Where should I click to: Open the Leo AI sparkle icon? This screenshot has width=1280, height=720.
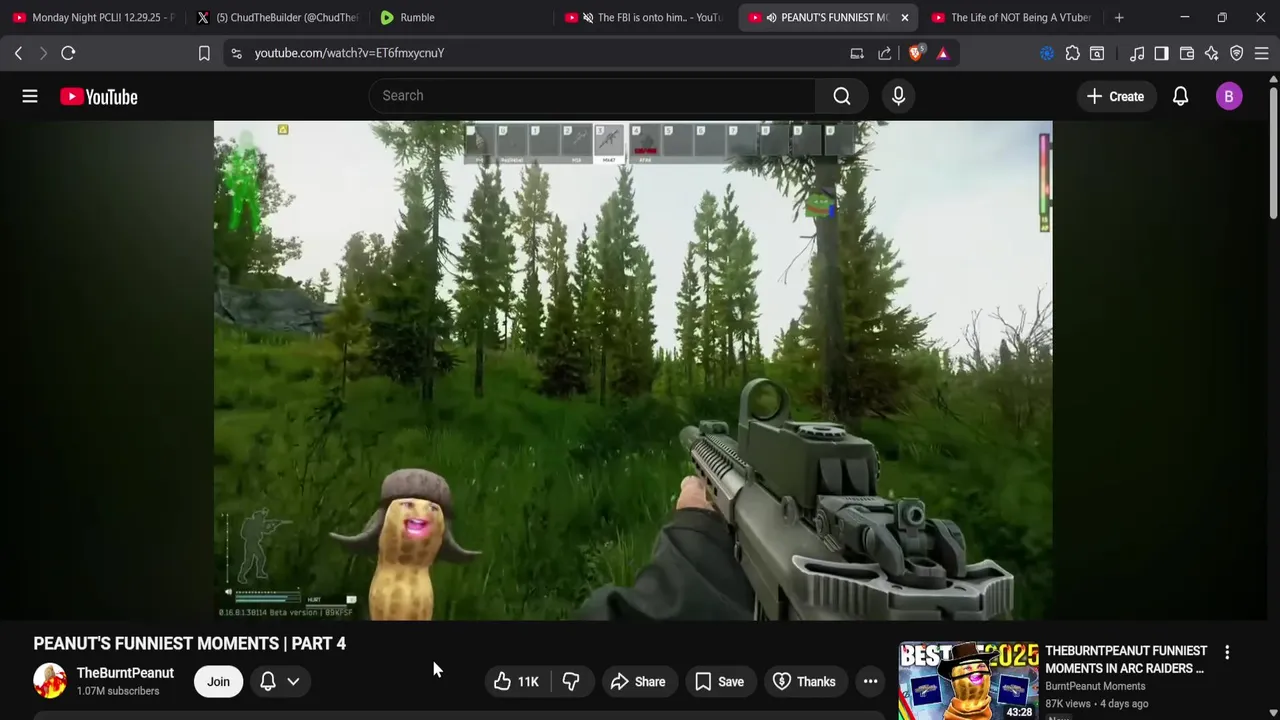pos(1211,53)
